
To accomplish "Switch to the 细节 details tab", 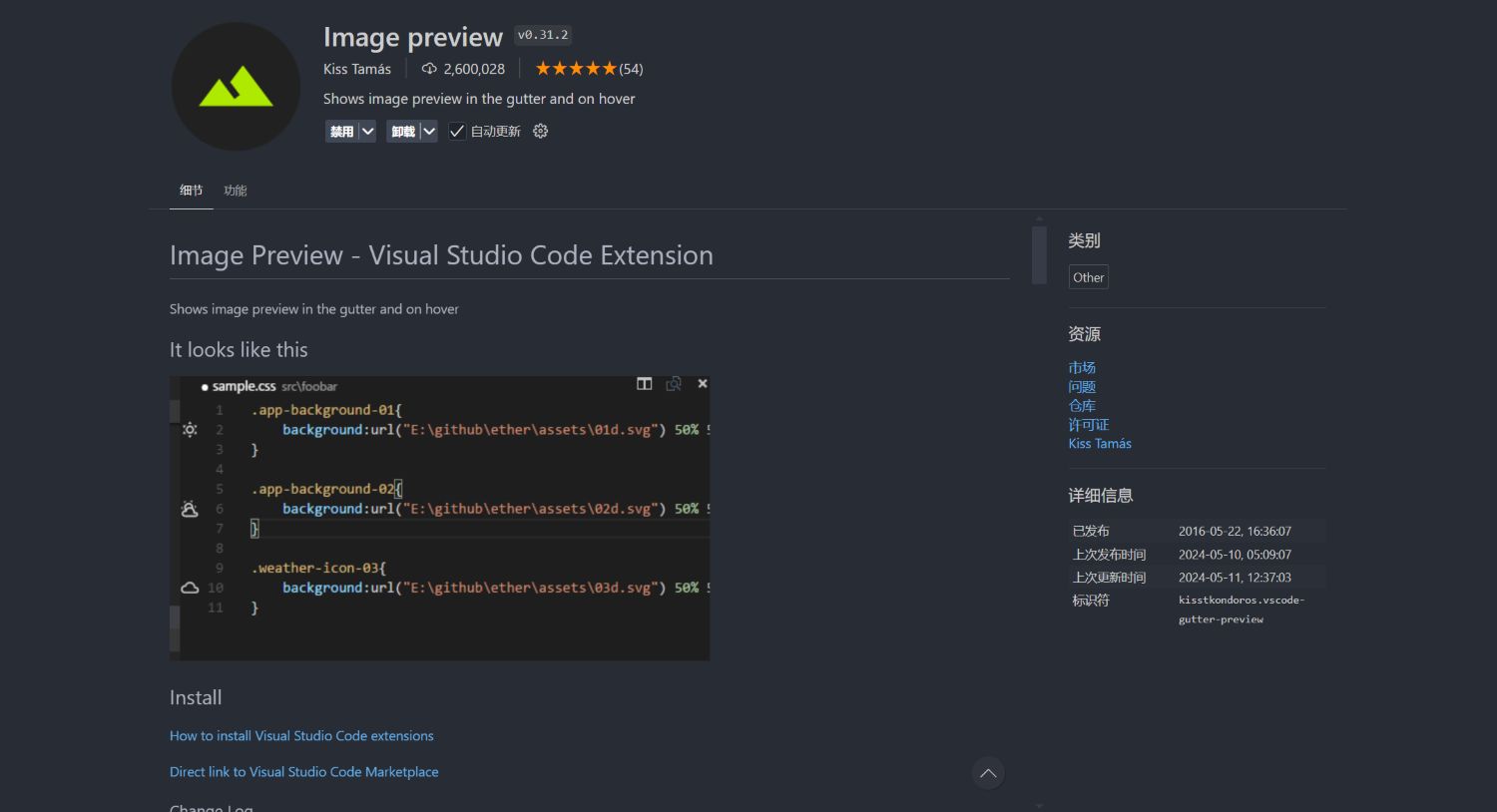I will click(191, 191).
